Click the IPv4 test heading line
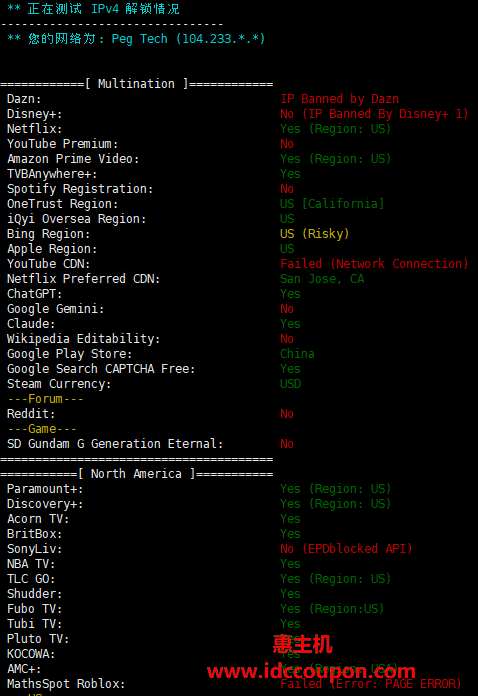478x696 pixels. coord(93,9)
